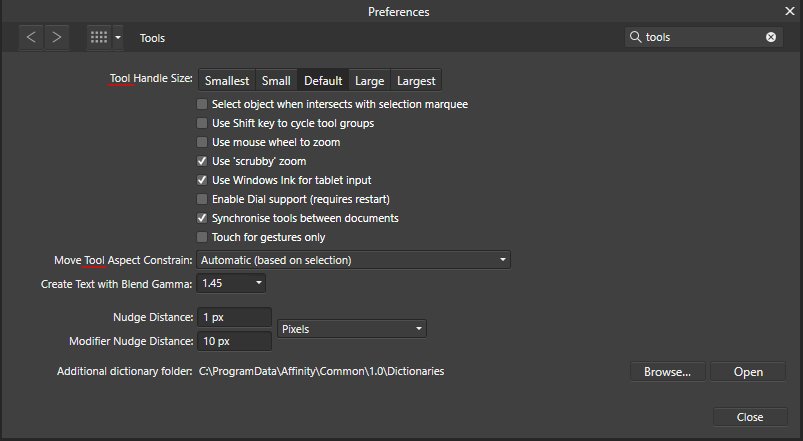Open the additional dictionary folder
Screen dimensions: 803x441
click(748, 372)
